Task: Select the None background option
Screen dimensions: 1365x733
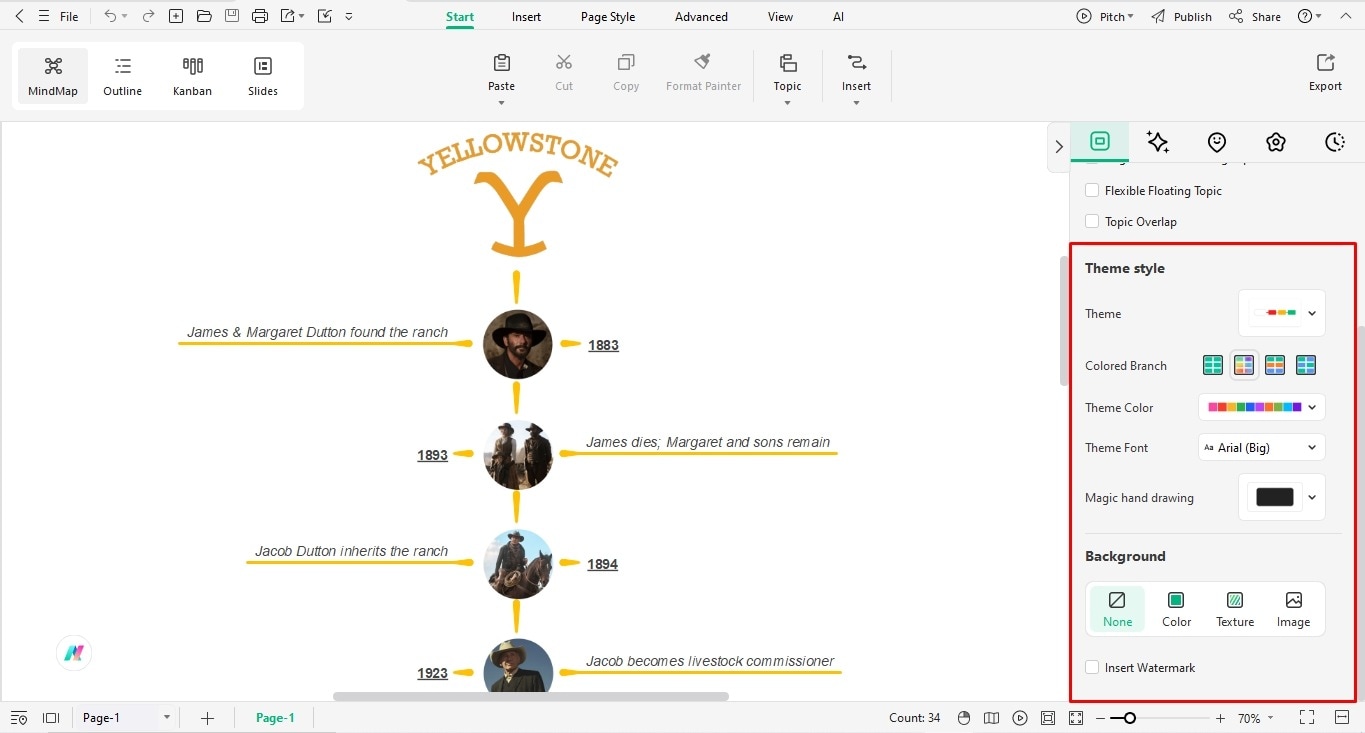Action: click(x=1117, y=609)
